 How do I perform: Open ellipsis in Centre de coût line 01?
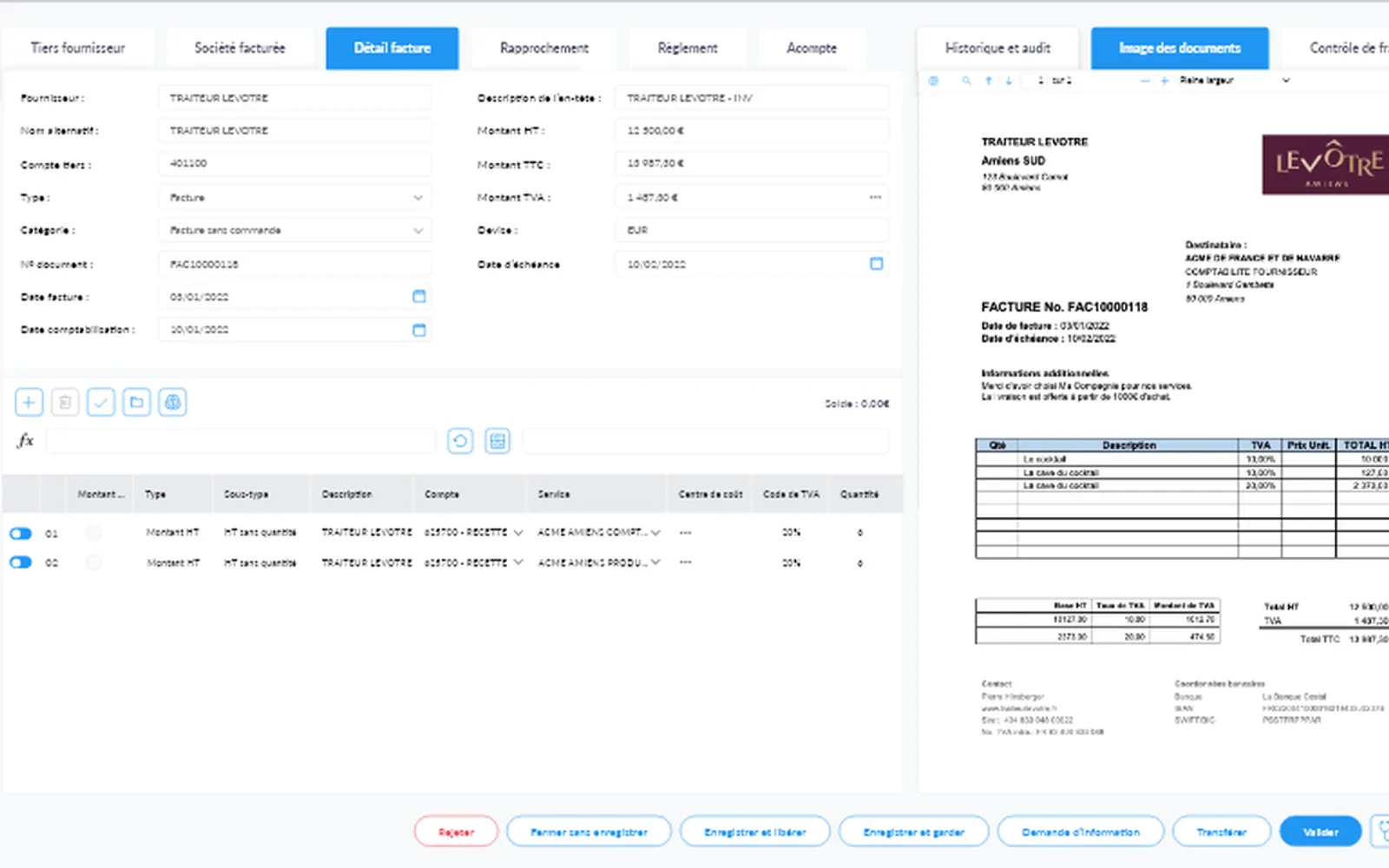pyautogui.click(x=686, y=533)
